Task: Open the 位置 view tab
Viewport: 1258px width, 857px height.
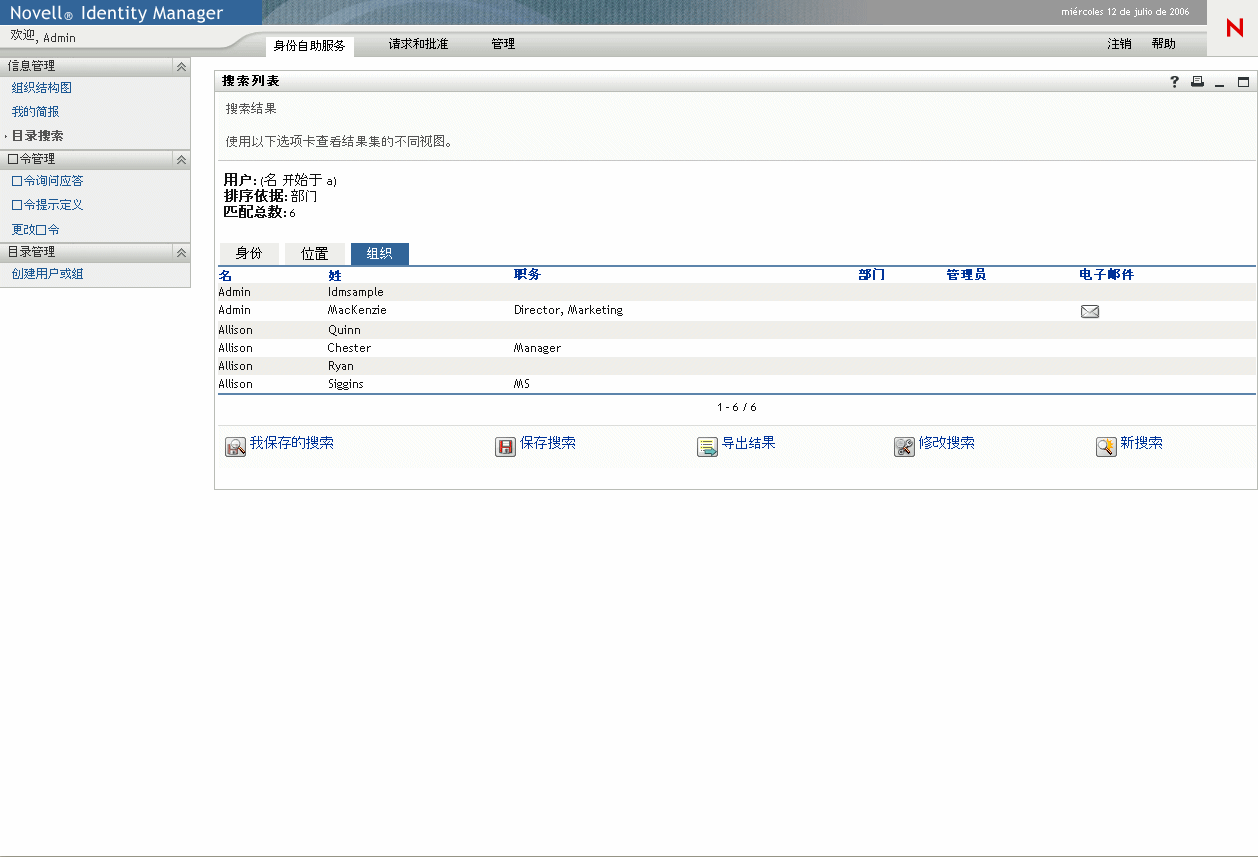Action: (315, 253)
